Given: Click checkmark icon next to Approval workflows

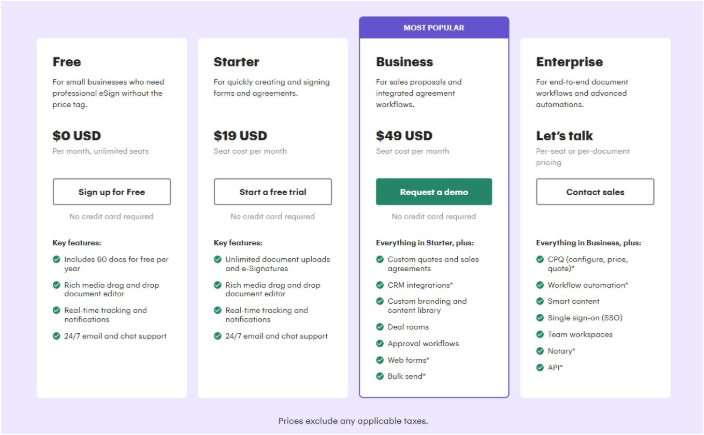Looking at the screenshot, I should (x=380, y=343).
